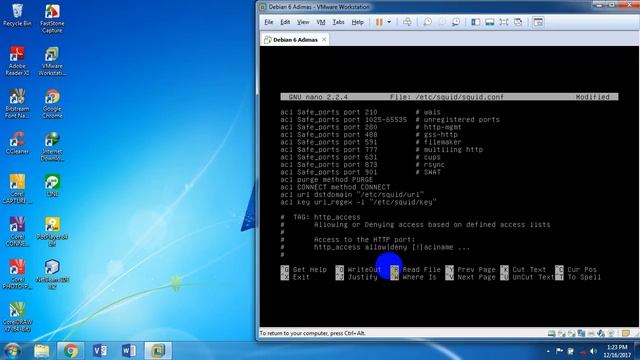Click the line 'acl purge method PURGE'
The width and height of the screenshot is (640, 360).
point(327,180)
